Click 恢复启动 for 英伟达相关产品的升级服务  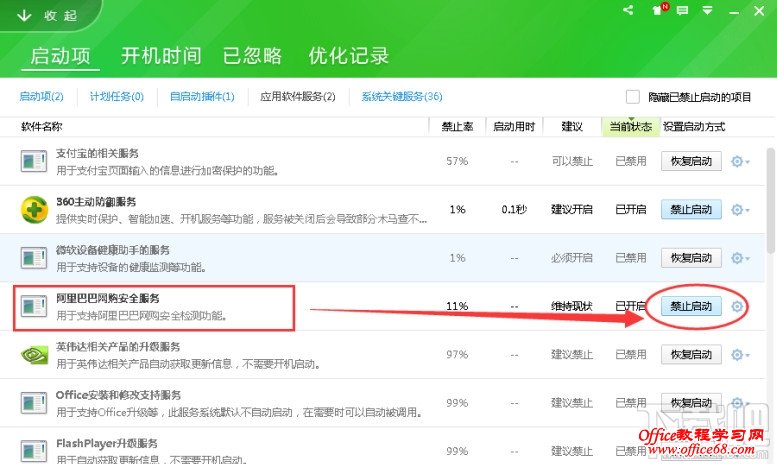click(691, 354)
